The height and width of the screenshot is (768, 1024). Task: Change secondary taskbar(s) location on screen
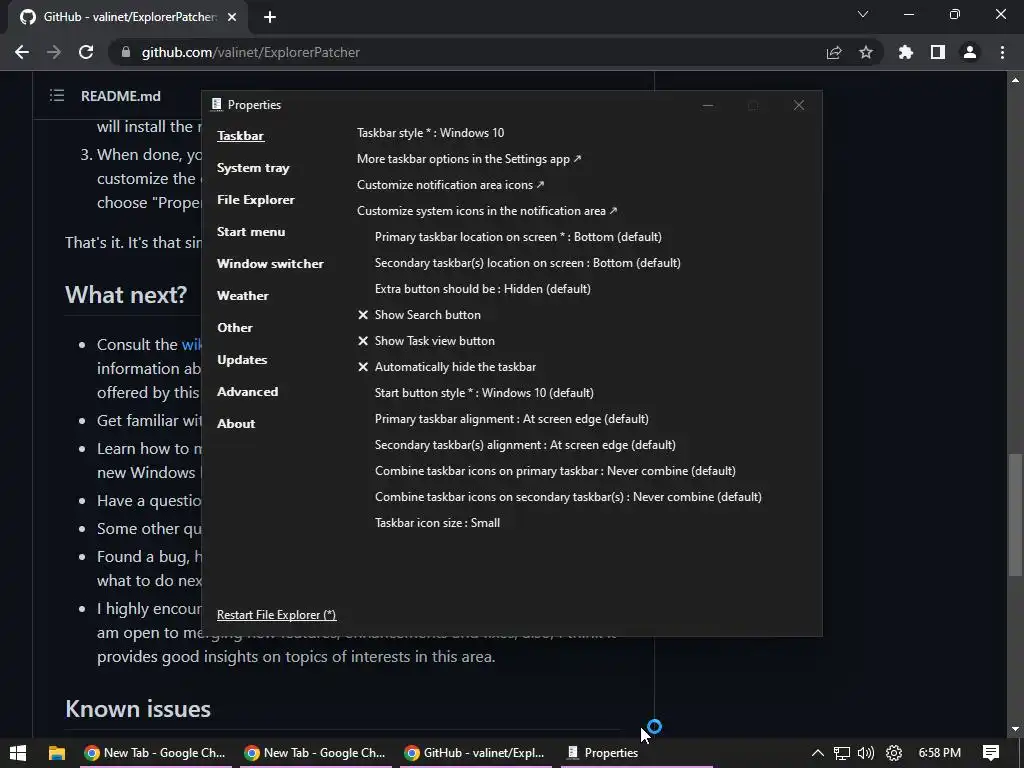(528, 263)
